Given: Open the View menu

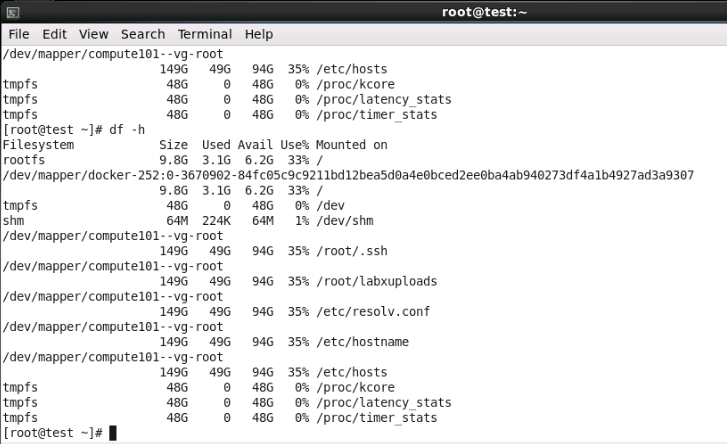Looking at the screenshot, I should [93, 34].
